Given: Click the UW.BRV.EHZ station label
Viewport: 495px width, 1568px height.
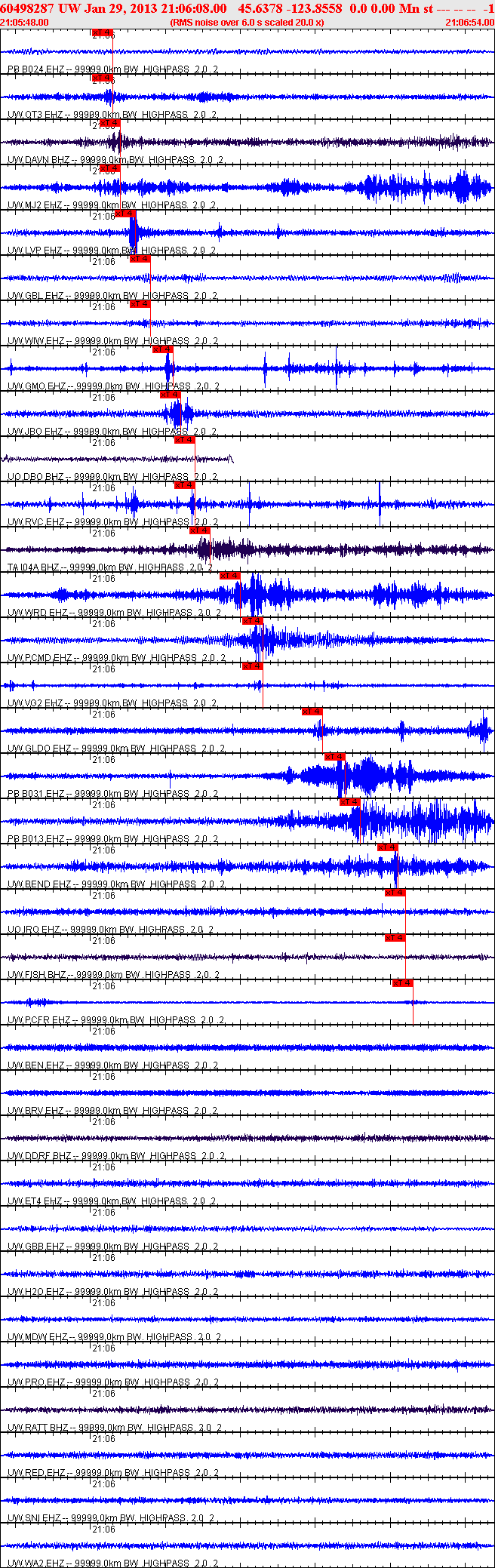Looking at the screenshot, I should [35, 1111].
